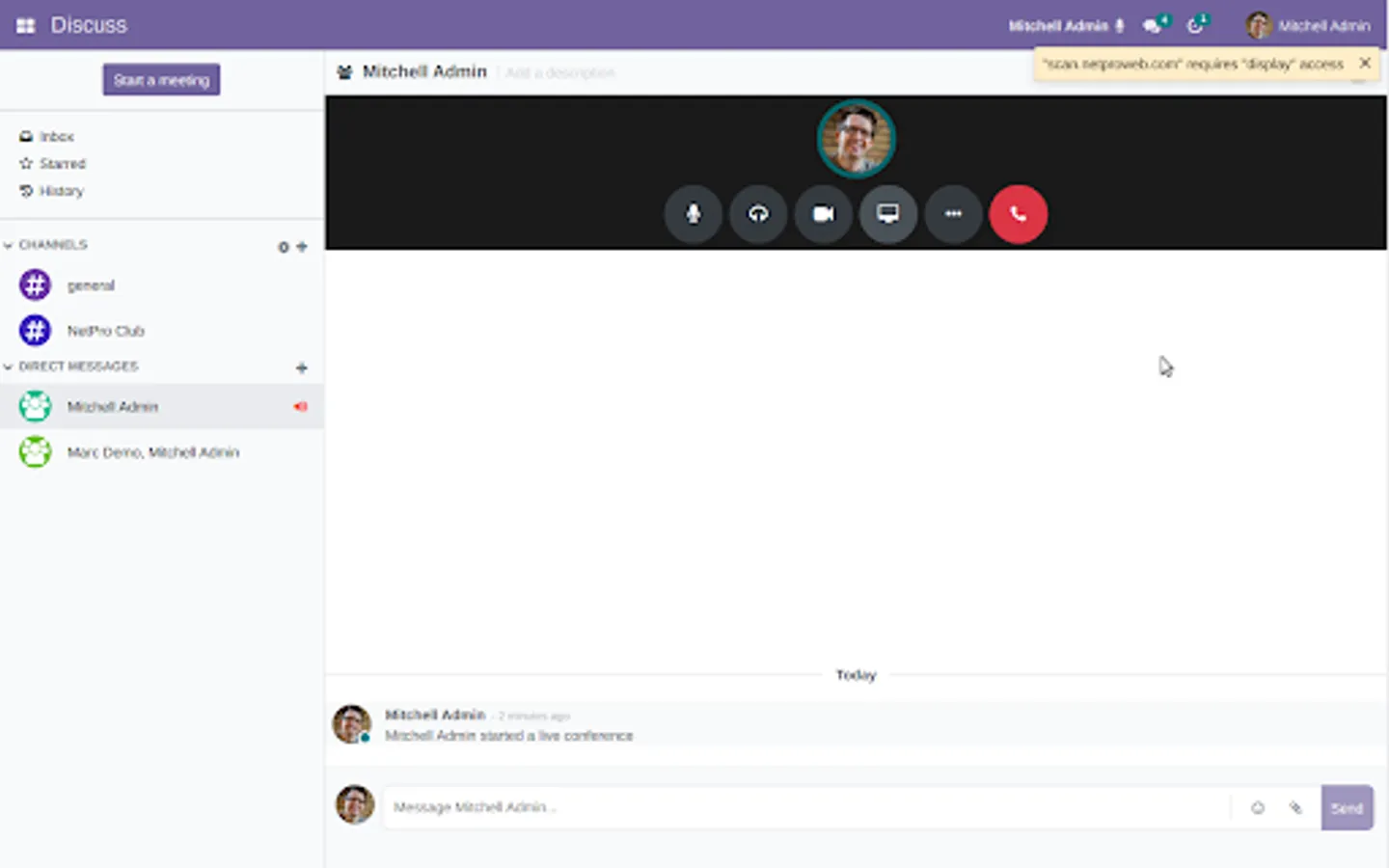Click the Start a meeting button

[x=161, y=80]
